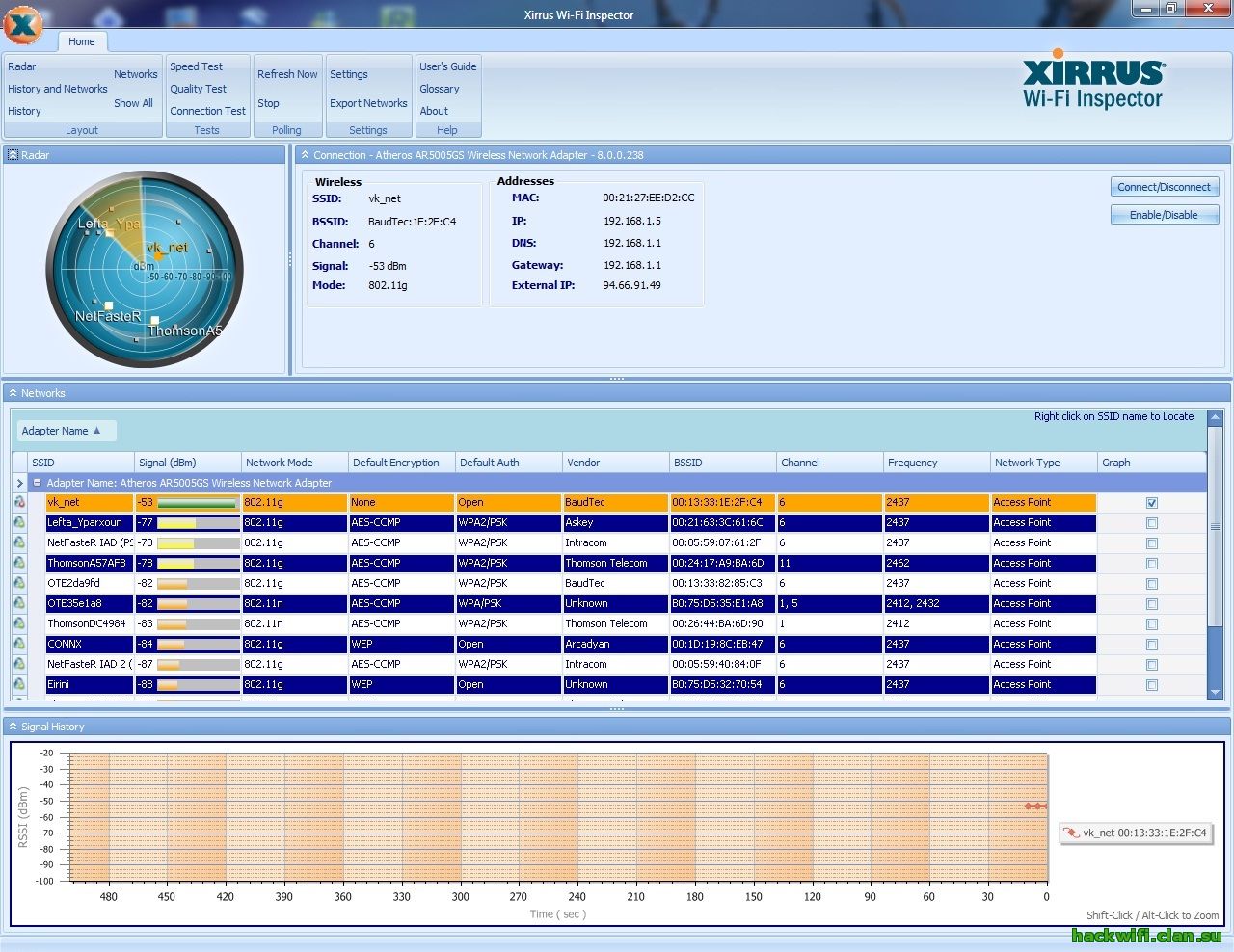The image size is (1234, 952).
Task: Launch the Connection Test
Action: pos(208,111)
